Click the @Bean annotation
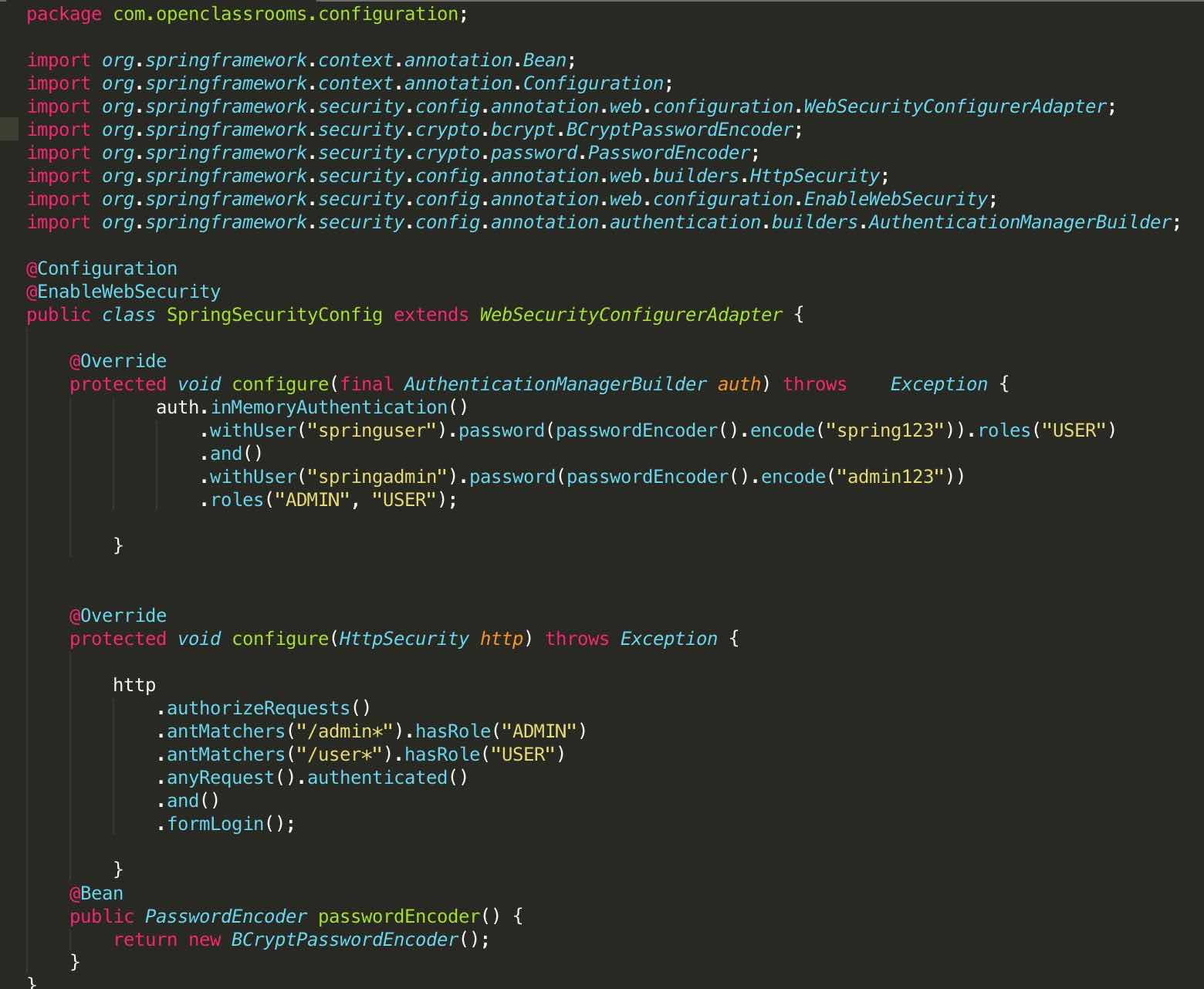Image resolution: width=1204 pixels, height=989 pixels. tap(96, 893)
